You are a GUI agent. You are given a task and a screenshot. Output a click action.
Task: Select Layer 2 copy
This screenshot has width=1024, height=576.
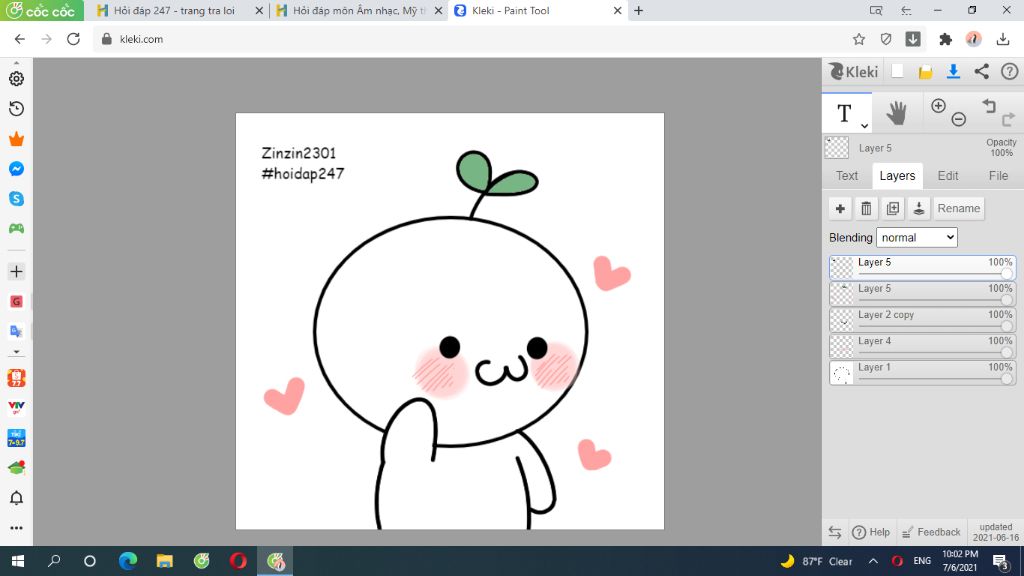coord(923,319)
